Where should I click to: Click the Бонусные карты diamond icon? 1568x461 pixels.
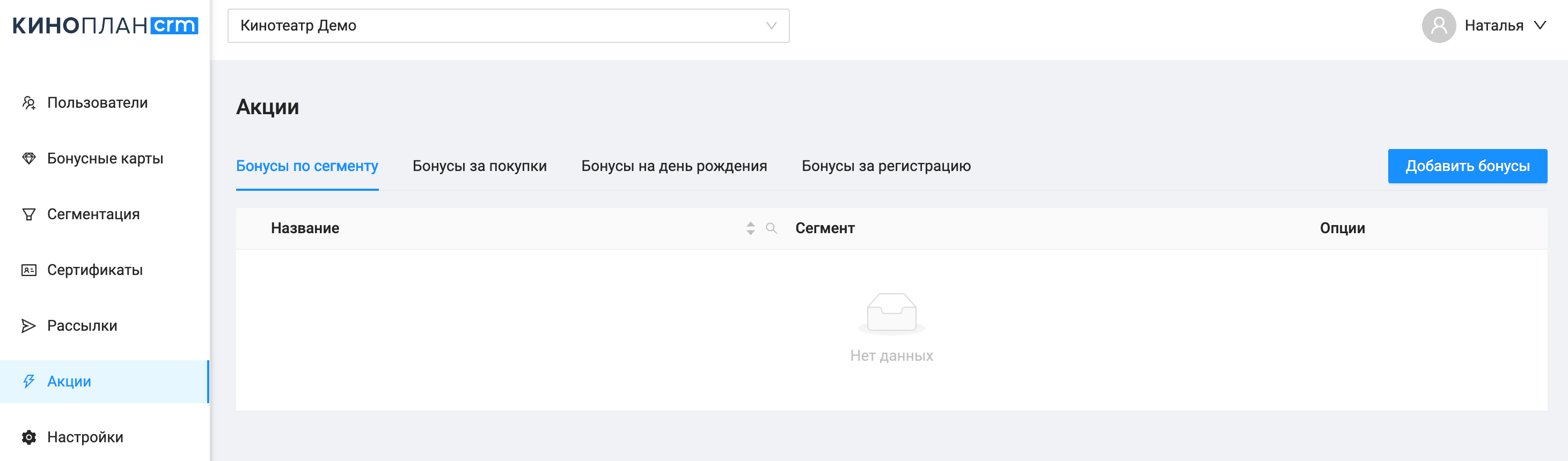click(x=28, y=159)
